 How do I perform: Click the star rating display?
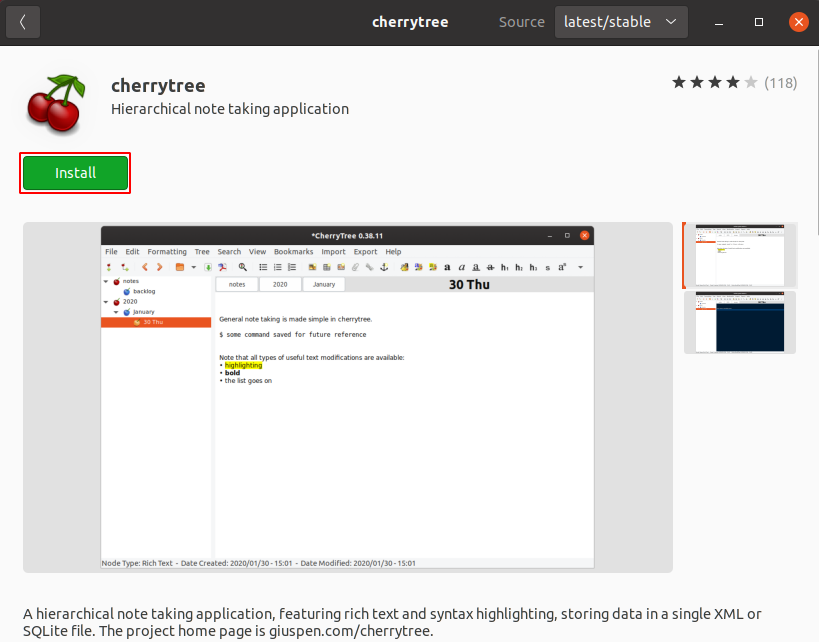715,83
